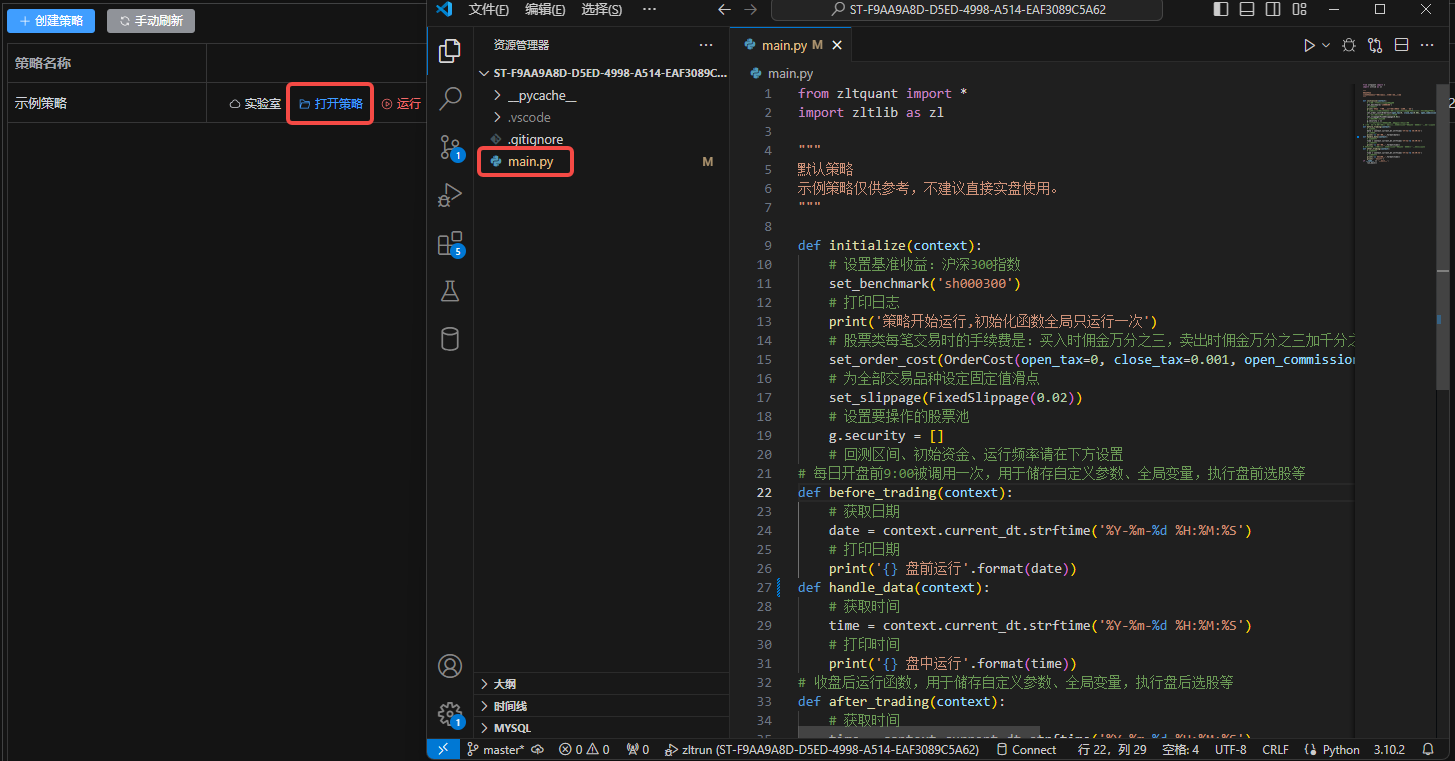
Task: Open the Explorer view in the activity bar
Action: pos(450,50)
